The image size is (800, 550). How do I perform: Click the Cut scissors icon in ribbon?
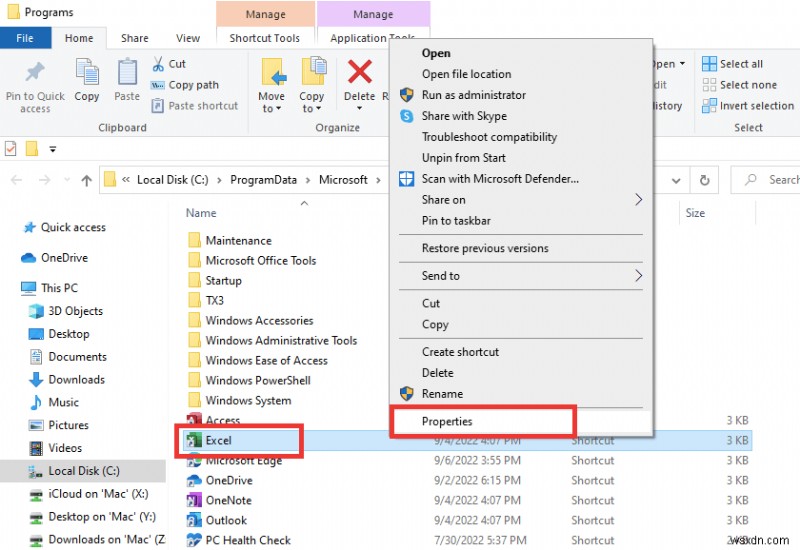[x=158, y=64]
